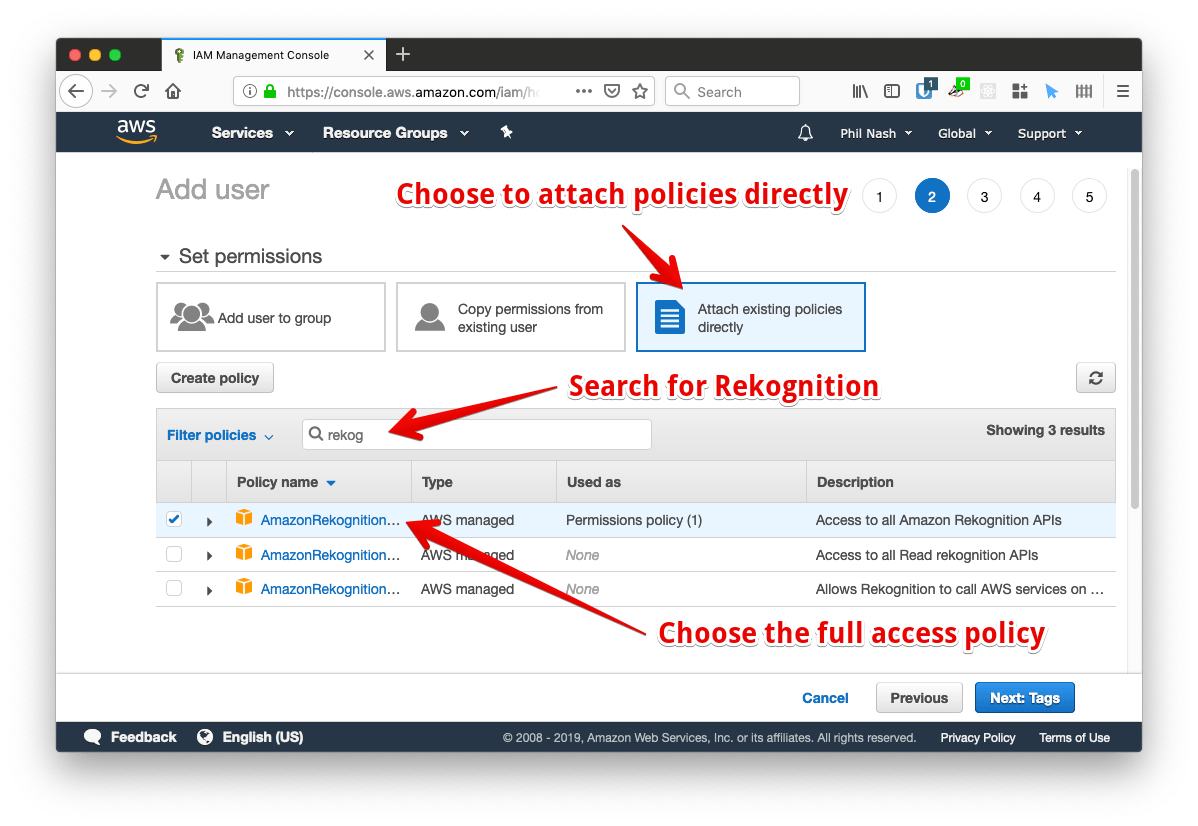Viewport: 1198px width, 826px height.
Task: Click the browser forward arrow
Action: (109, 91)
